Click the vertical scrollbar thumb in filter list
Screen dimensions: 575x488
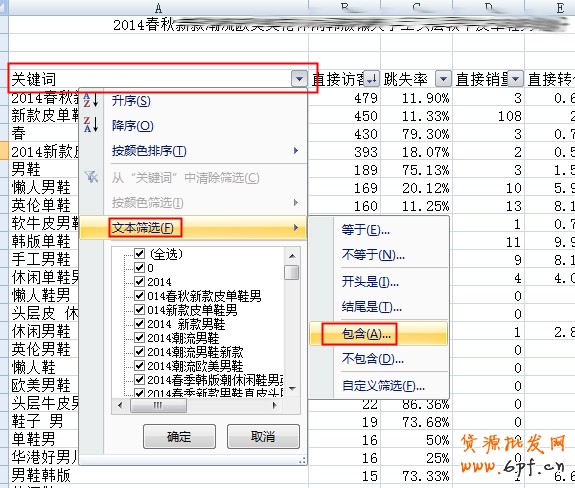click(x=292, y=272)
